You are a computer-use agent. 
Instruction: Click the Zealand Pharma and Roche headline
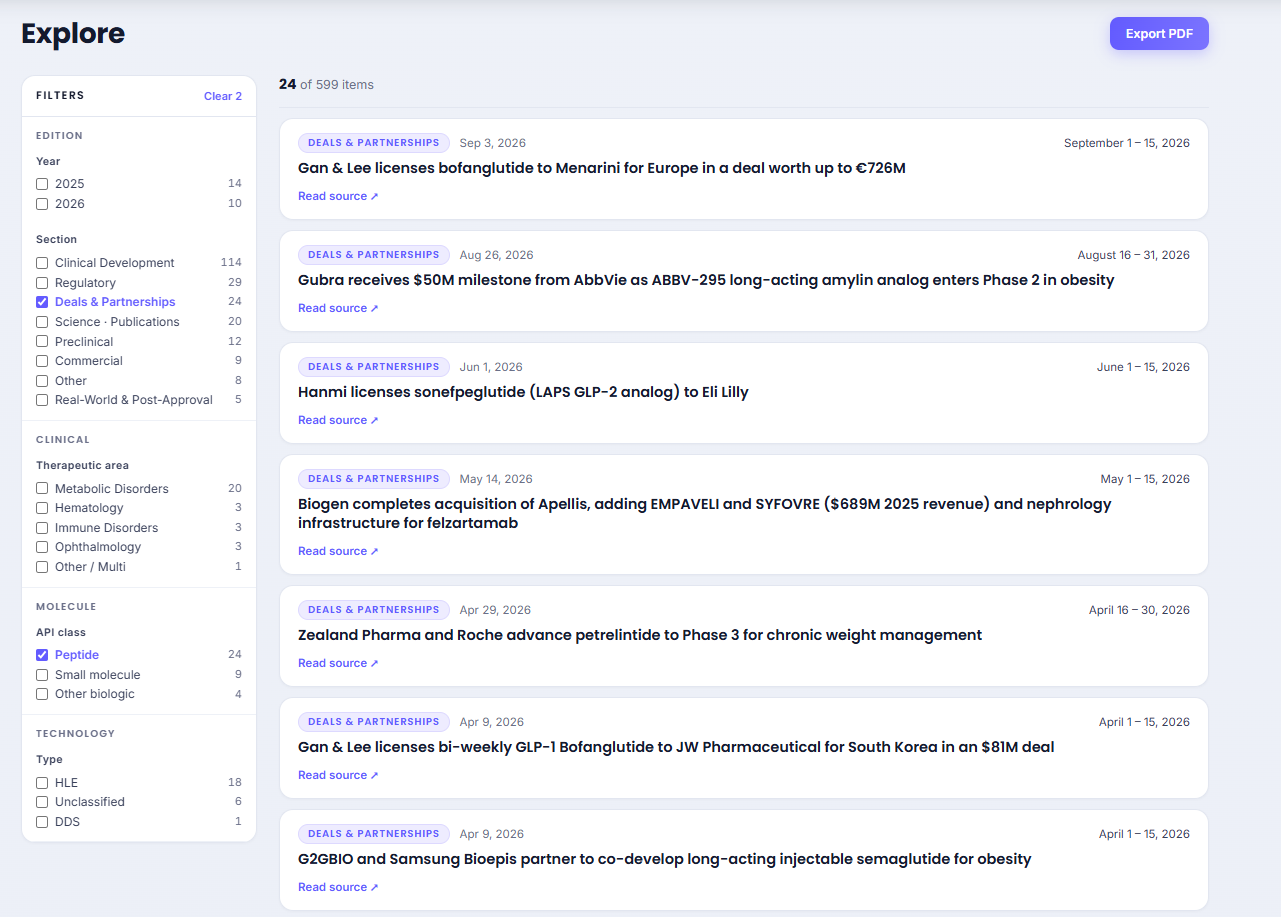640,635
